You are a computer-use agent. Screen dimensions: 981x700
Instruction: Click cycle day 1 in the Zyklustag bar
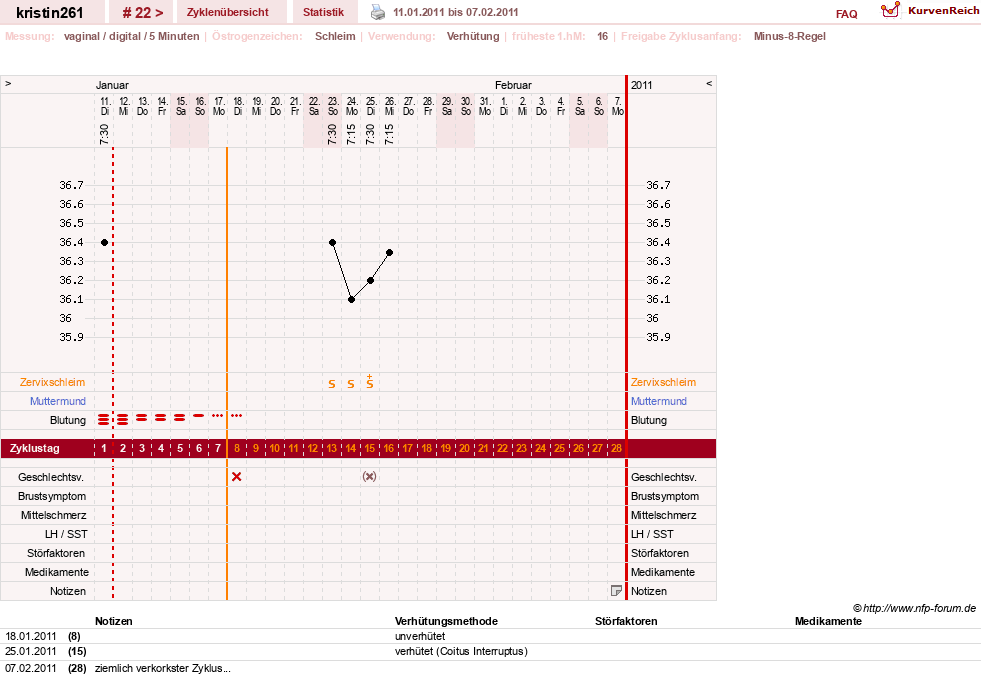click(x=104, y=449)
